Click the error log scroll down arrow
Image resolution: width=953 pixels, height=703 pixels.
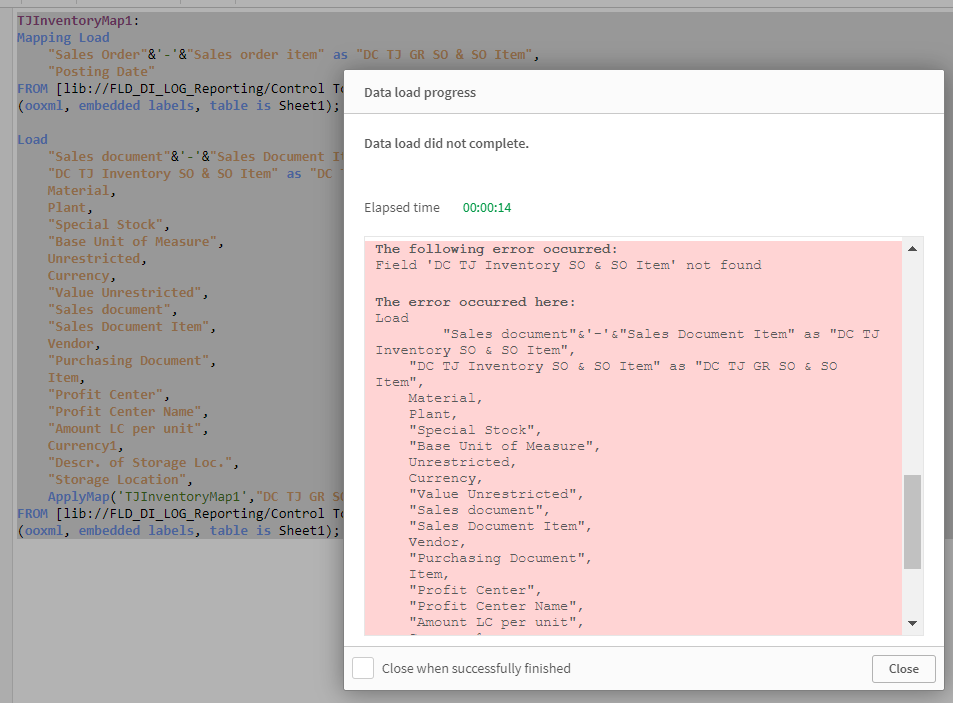[912, 623]
